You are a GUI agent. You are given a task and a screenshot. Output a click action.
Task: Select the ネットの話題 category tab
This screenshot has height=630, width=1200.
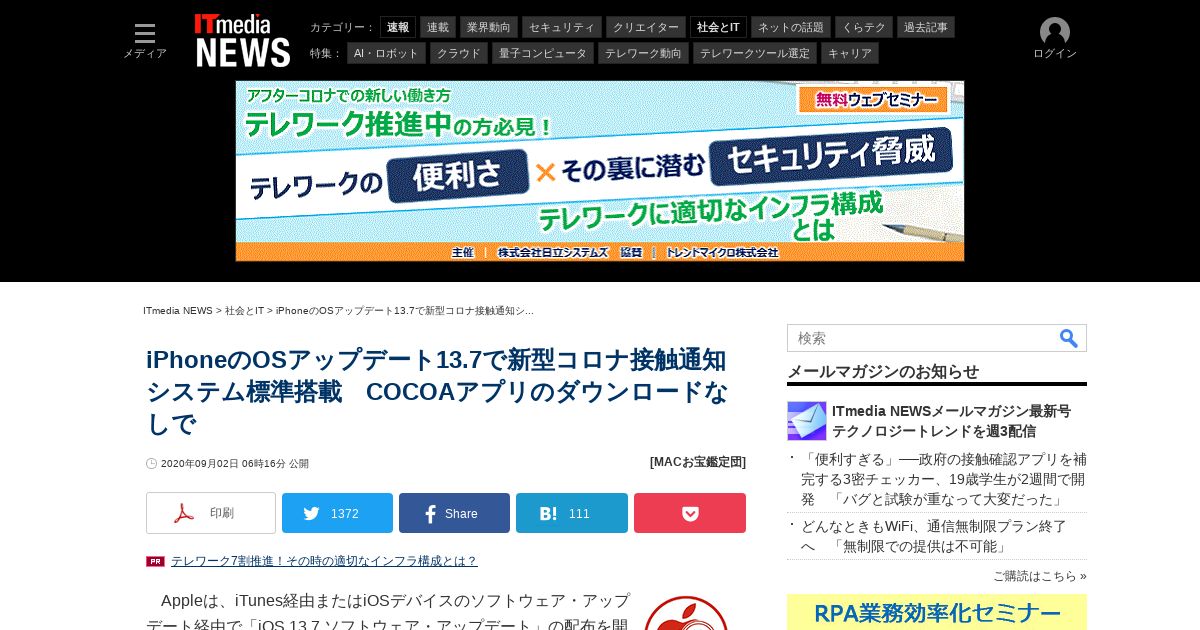[x=791, y=27]
